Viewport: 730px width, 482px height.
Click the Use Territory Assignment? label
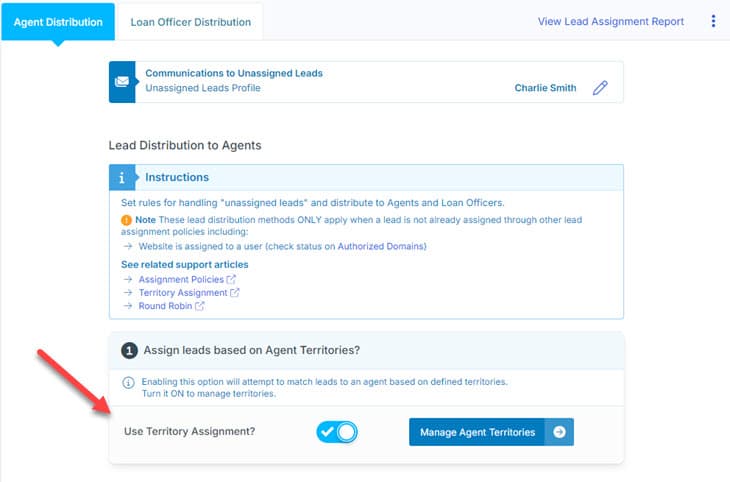189,432
